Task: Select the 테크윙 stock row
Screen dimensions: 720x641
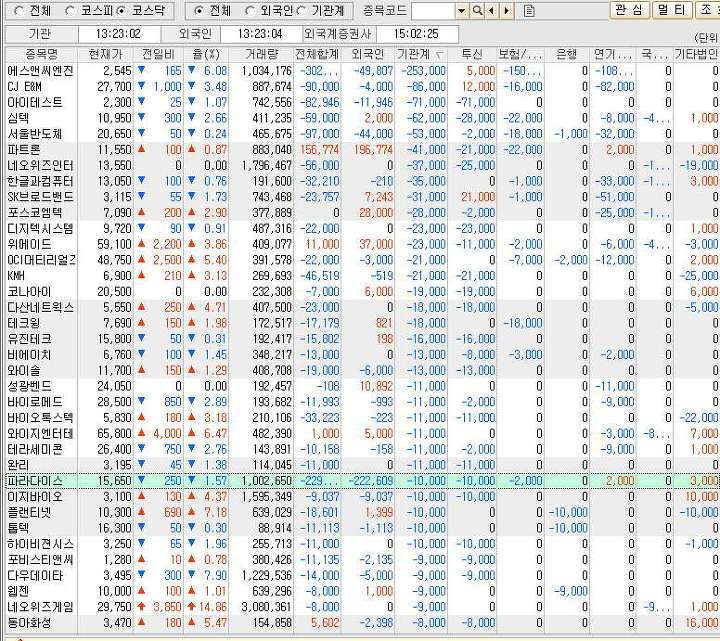Action: [362, 323]
